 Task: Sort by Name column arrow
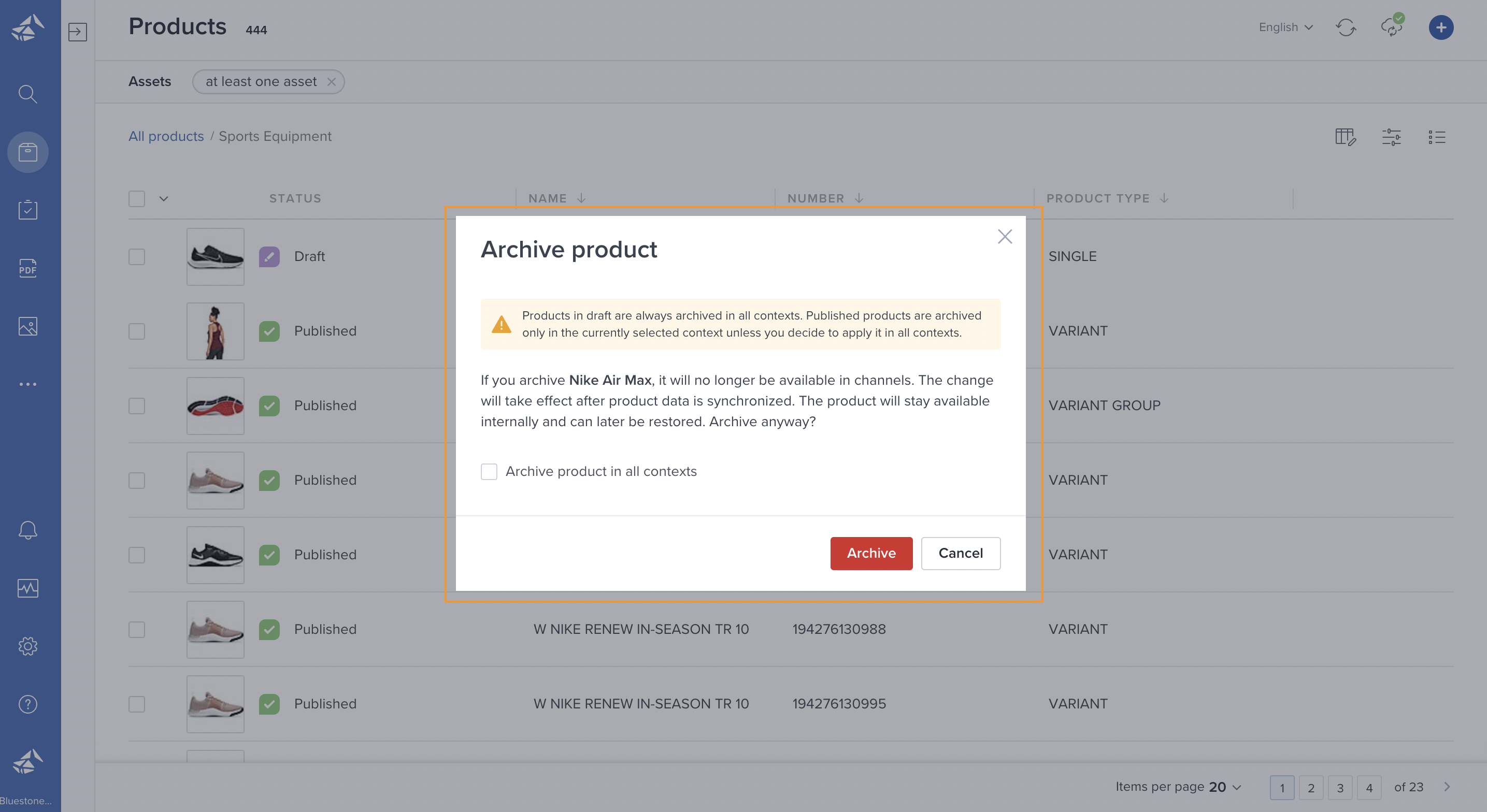581,198
